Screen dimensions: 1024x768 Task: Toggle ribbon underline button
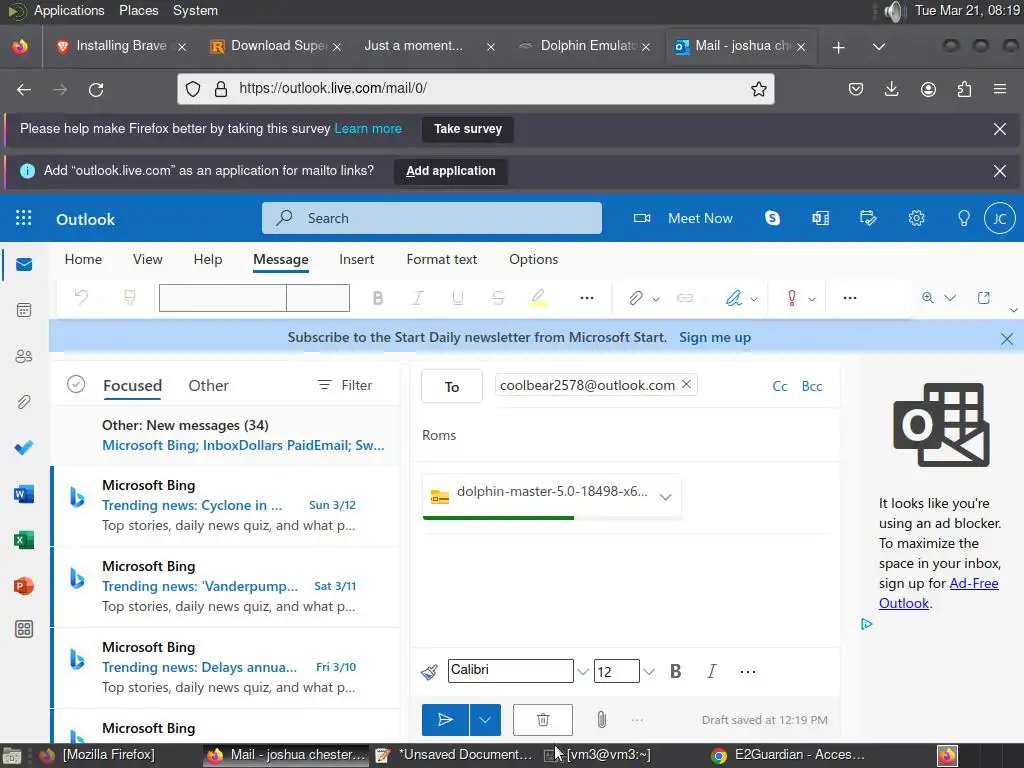point(458,298)
